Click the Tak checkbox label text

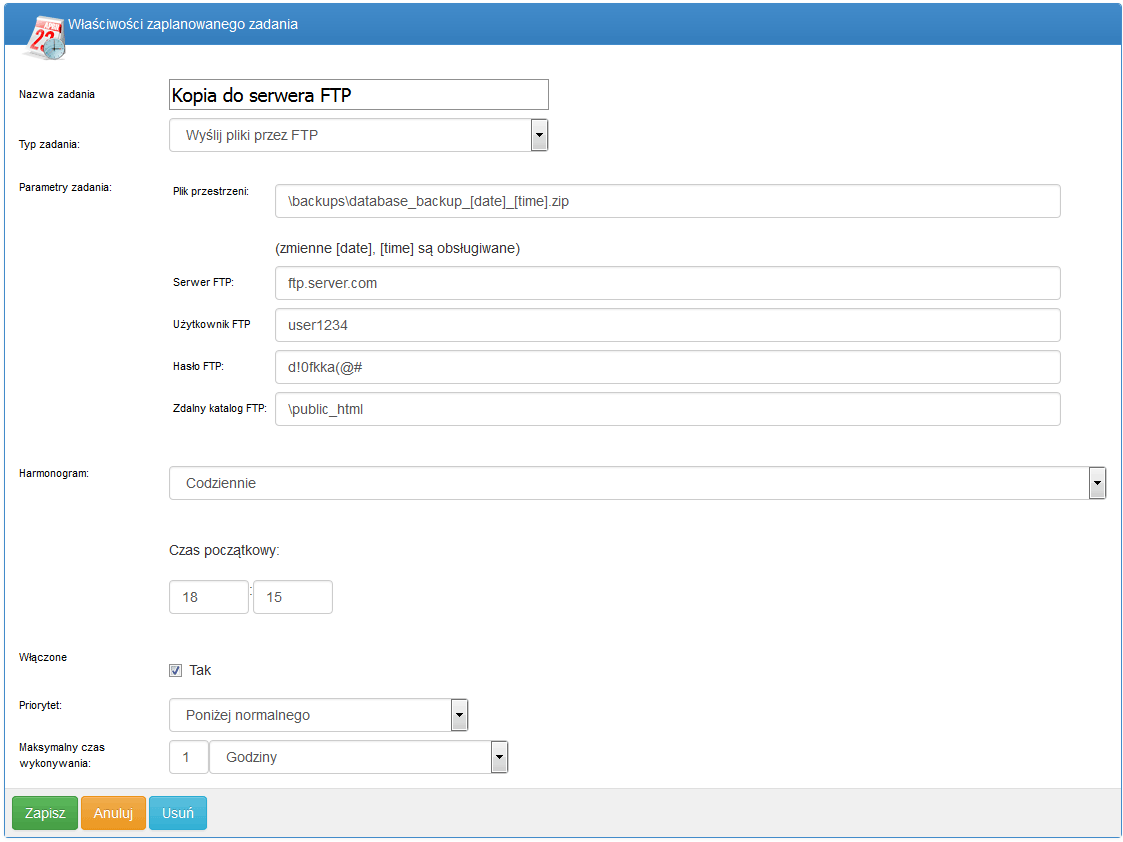200,670
